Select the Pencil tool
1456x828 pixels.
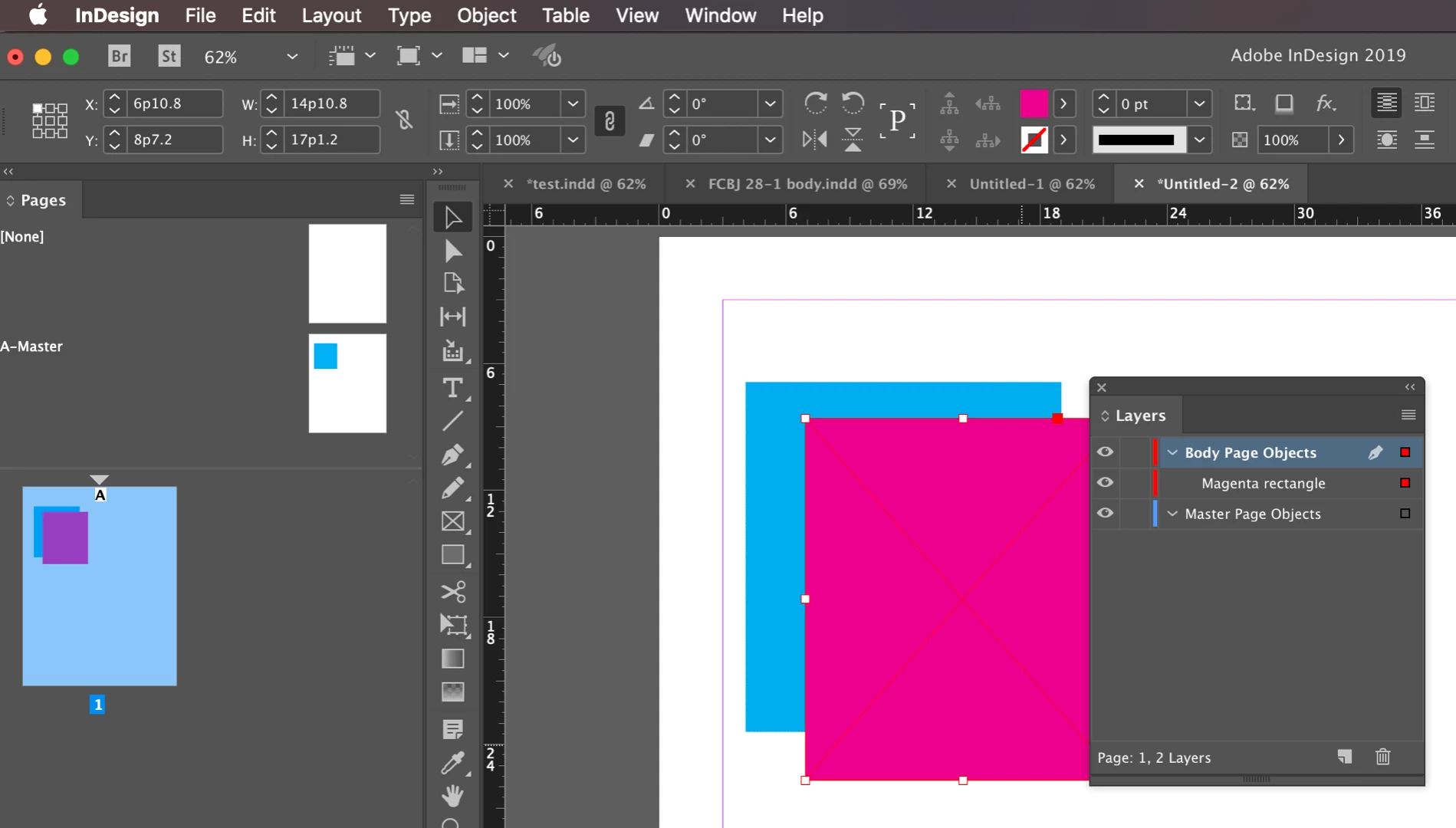click(x=452, y=488)
